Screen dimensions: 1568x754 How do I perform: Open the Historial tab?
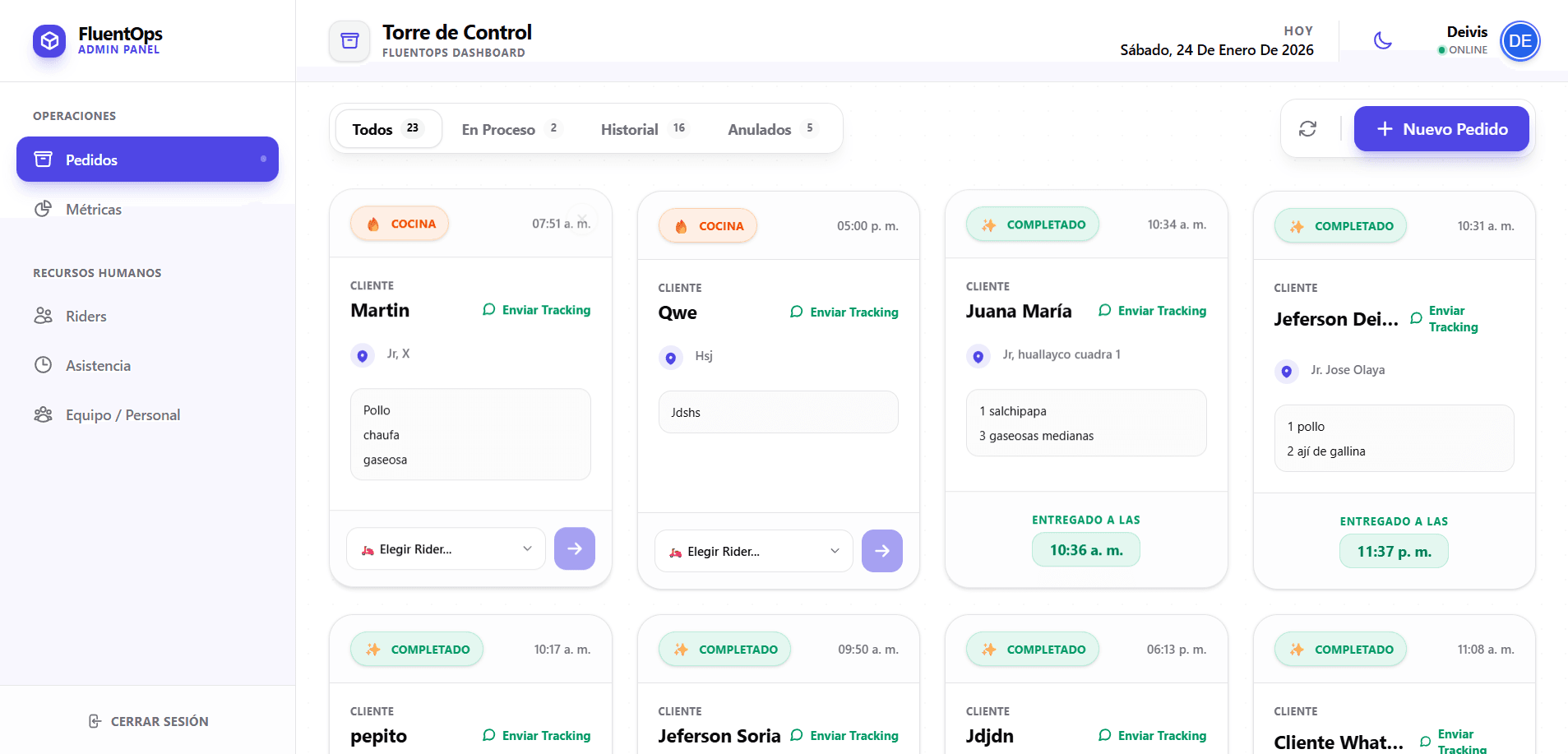coord(642,129)
